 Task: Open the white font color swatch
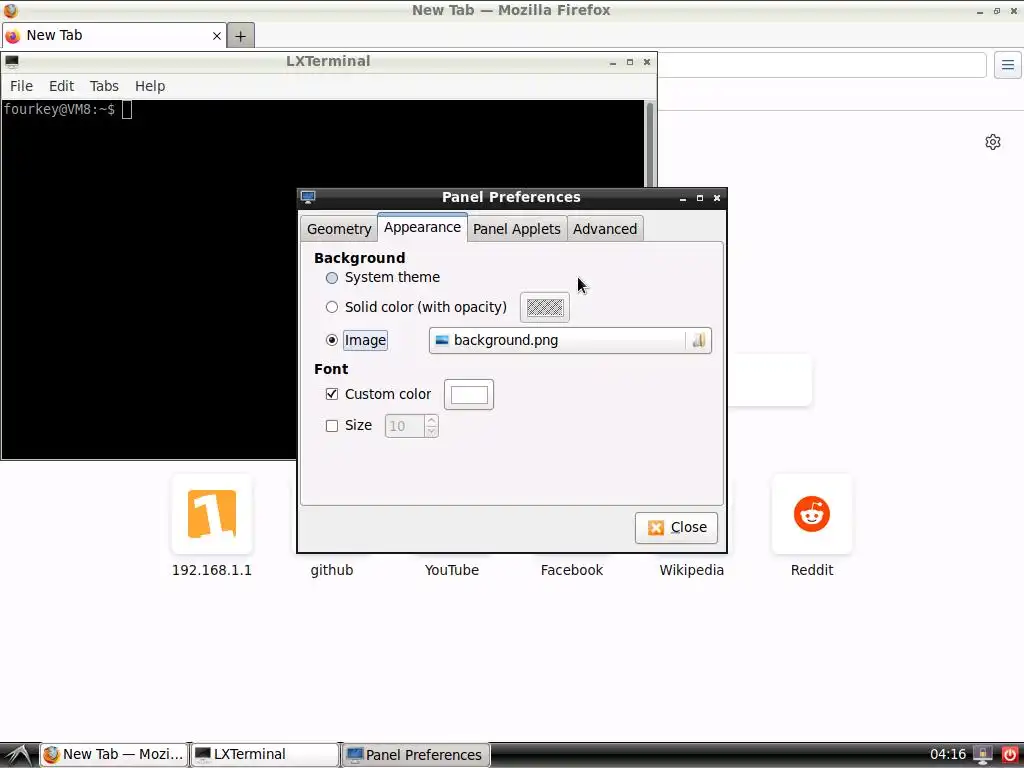pyautogui.click(x=469, y=394)
